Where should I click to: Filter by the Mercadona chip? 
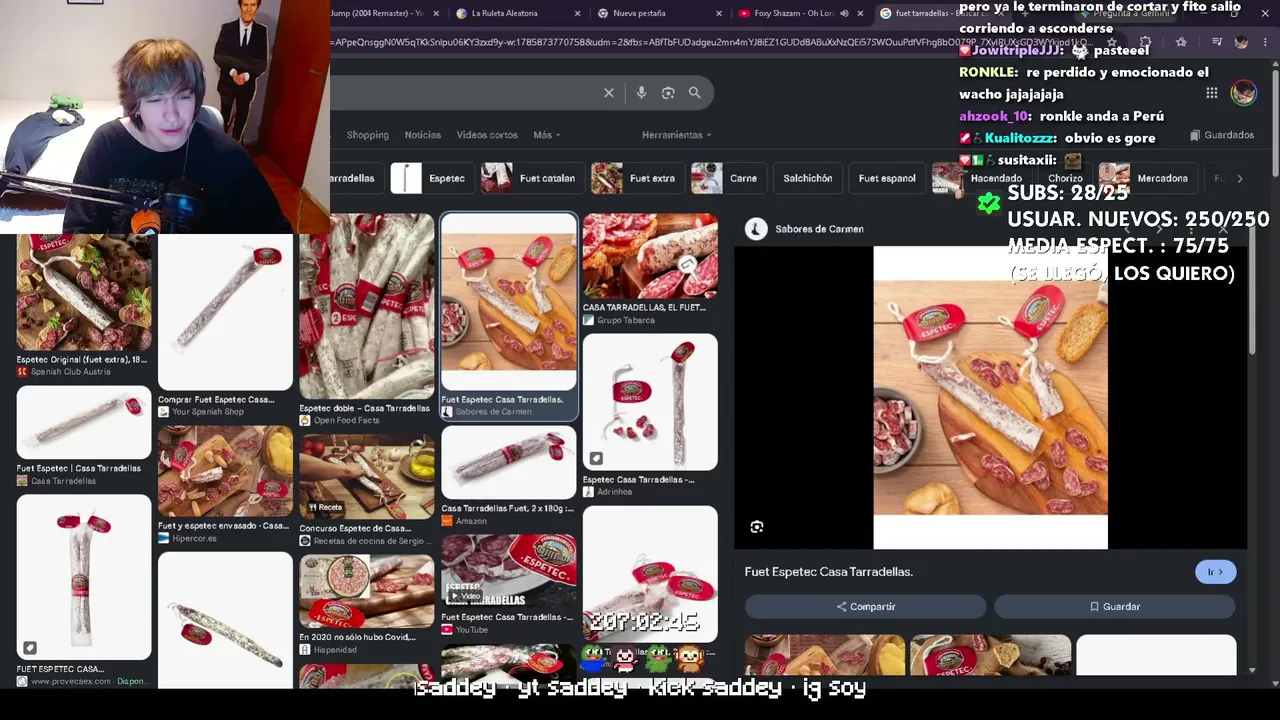point(1147,178)
